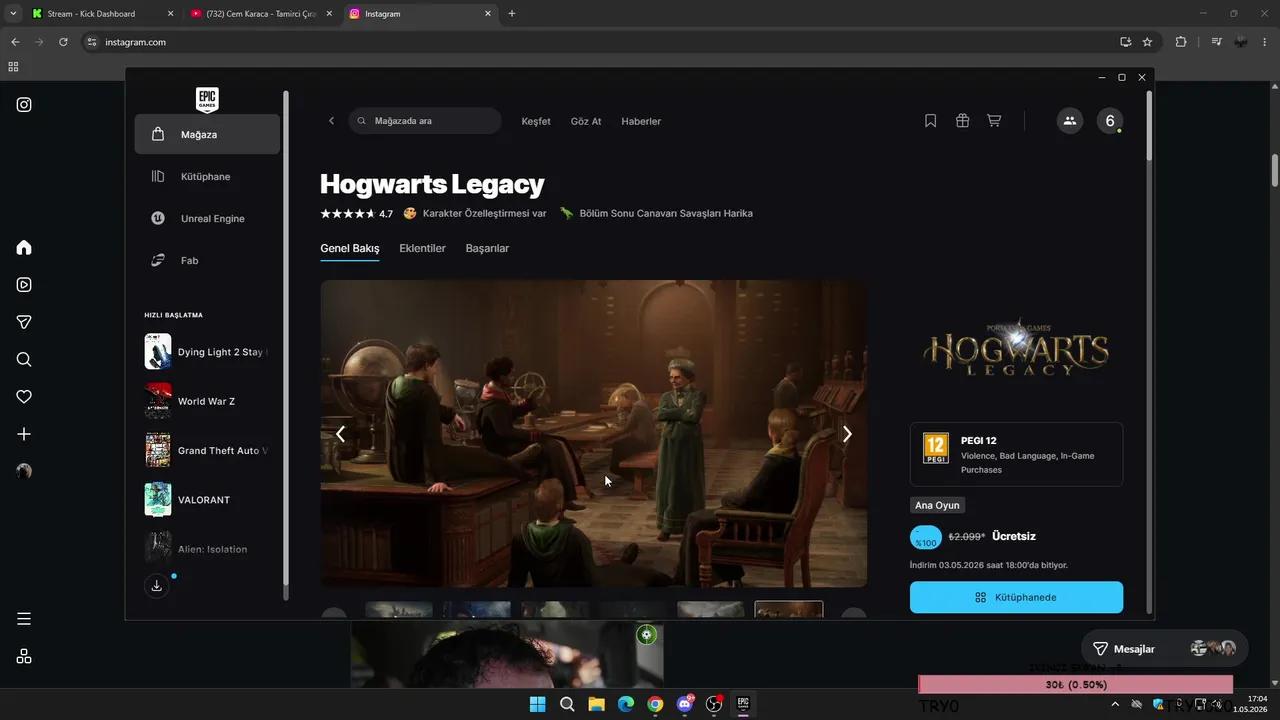Open Instagram hamburger more menu
The image size is (1280, 720).
pyautogui.click(x=24, y=619)
